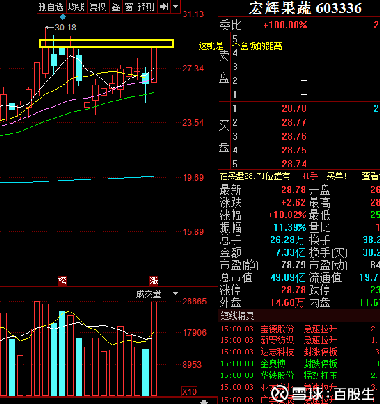The height and width of the screenshot is (404, 380).
Task: Click the third button in chart toolbar
Action: 97,7
